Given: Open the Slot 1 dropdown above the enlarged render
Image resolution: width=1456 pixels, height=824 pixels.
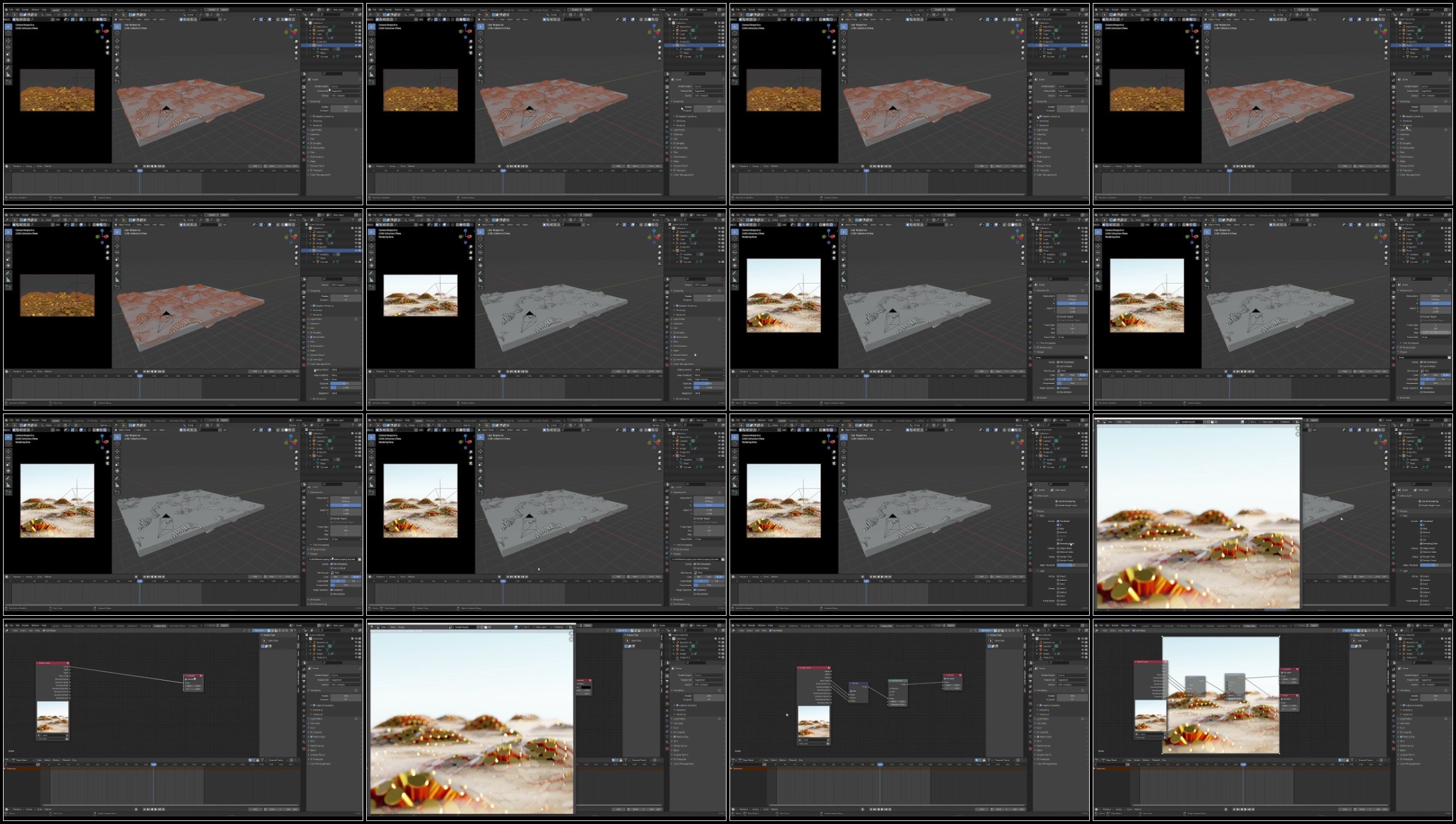Looking at the screenshot, I should pyautogui.click(x=1254, y=422).
